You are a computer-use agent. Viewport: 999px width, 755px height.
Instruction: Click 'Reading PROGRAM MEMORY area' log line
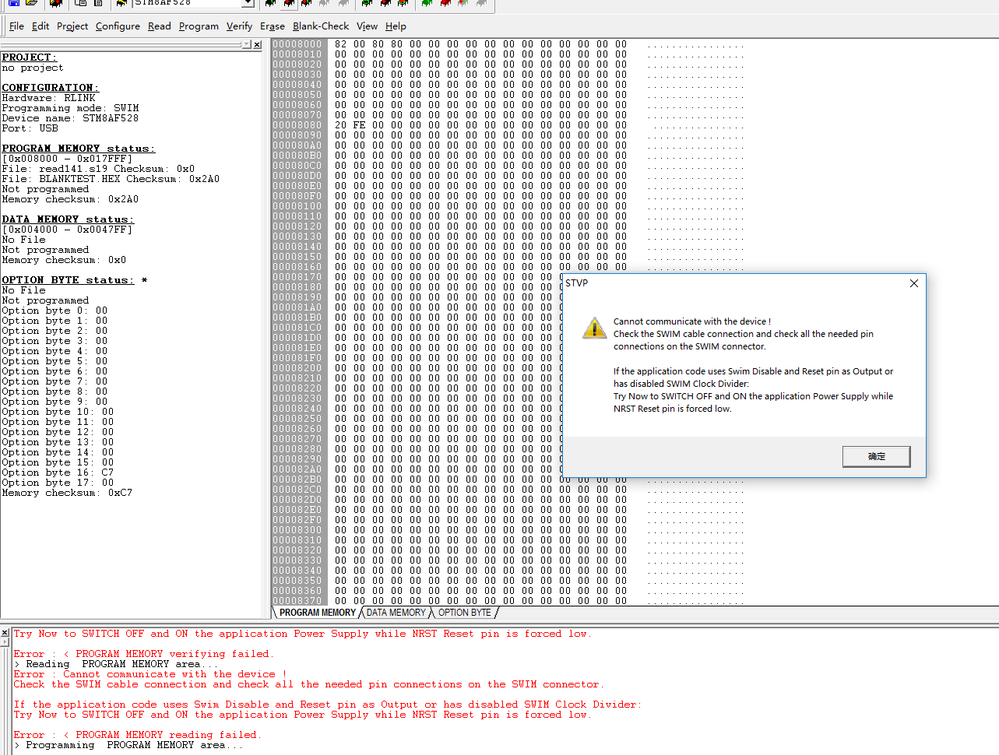pyautogui.click(x=115, y=664)
